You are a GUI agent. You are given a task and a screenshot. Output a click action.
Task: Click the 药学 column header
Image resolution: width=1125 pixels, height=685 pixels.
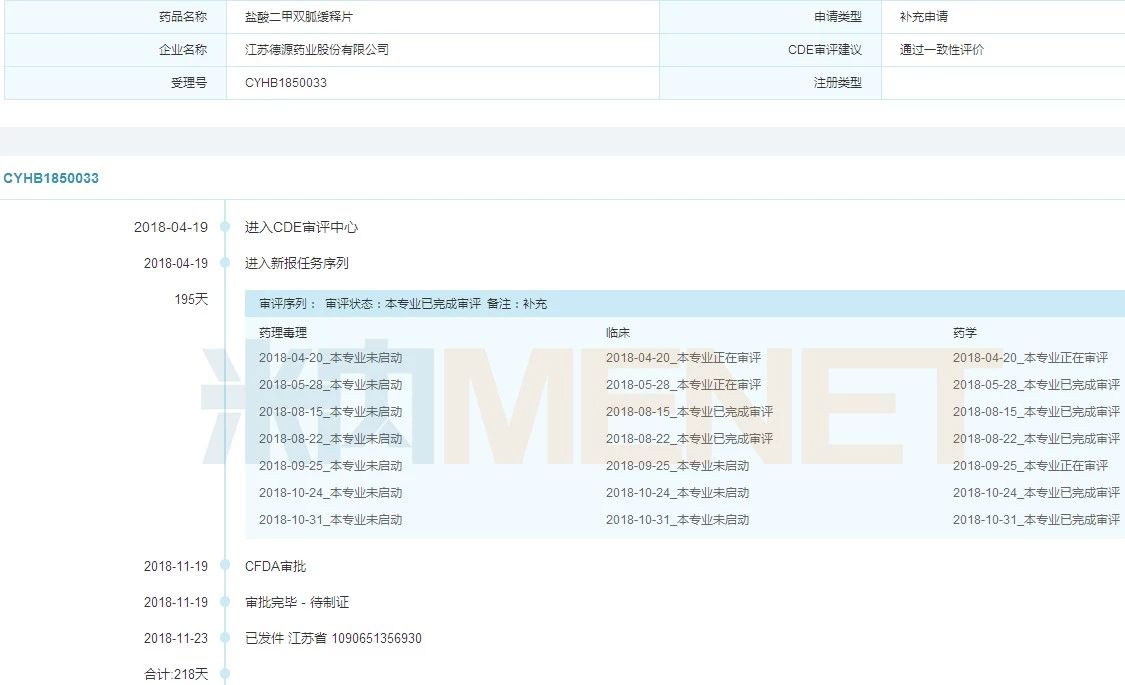965,332
